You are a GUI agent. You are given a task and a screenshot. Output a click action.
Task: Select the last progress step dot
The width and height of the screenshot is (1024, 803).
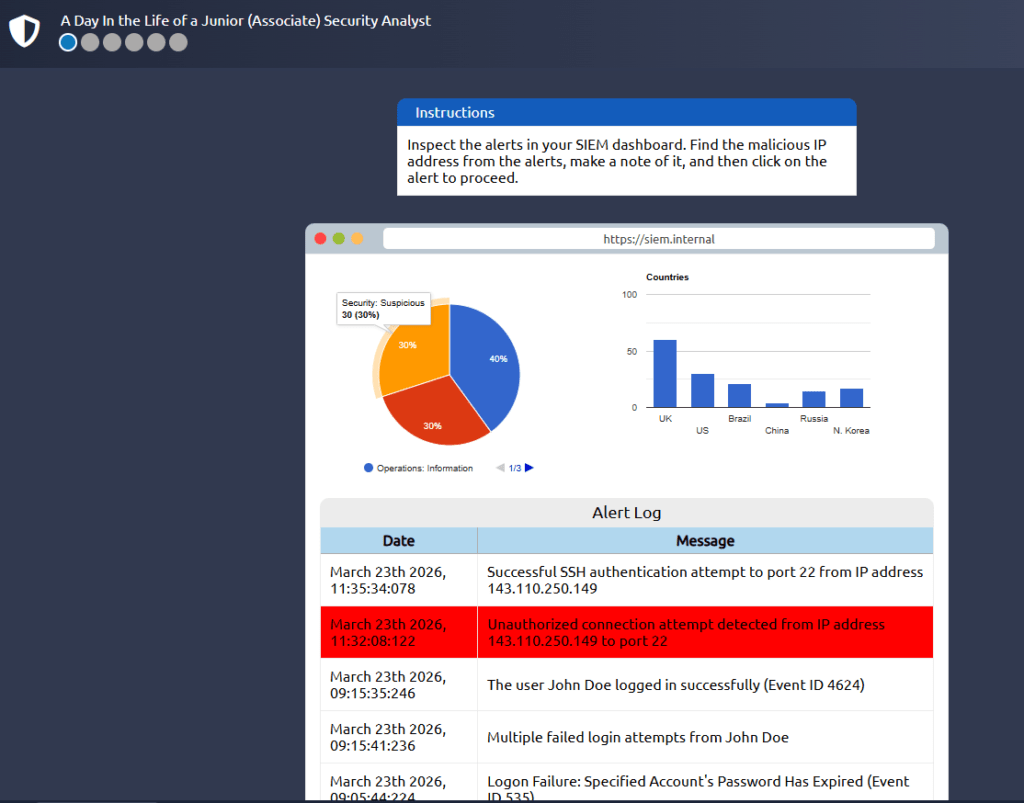click(x=178, y=42)
